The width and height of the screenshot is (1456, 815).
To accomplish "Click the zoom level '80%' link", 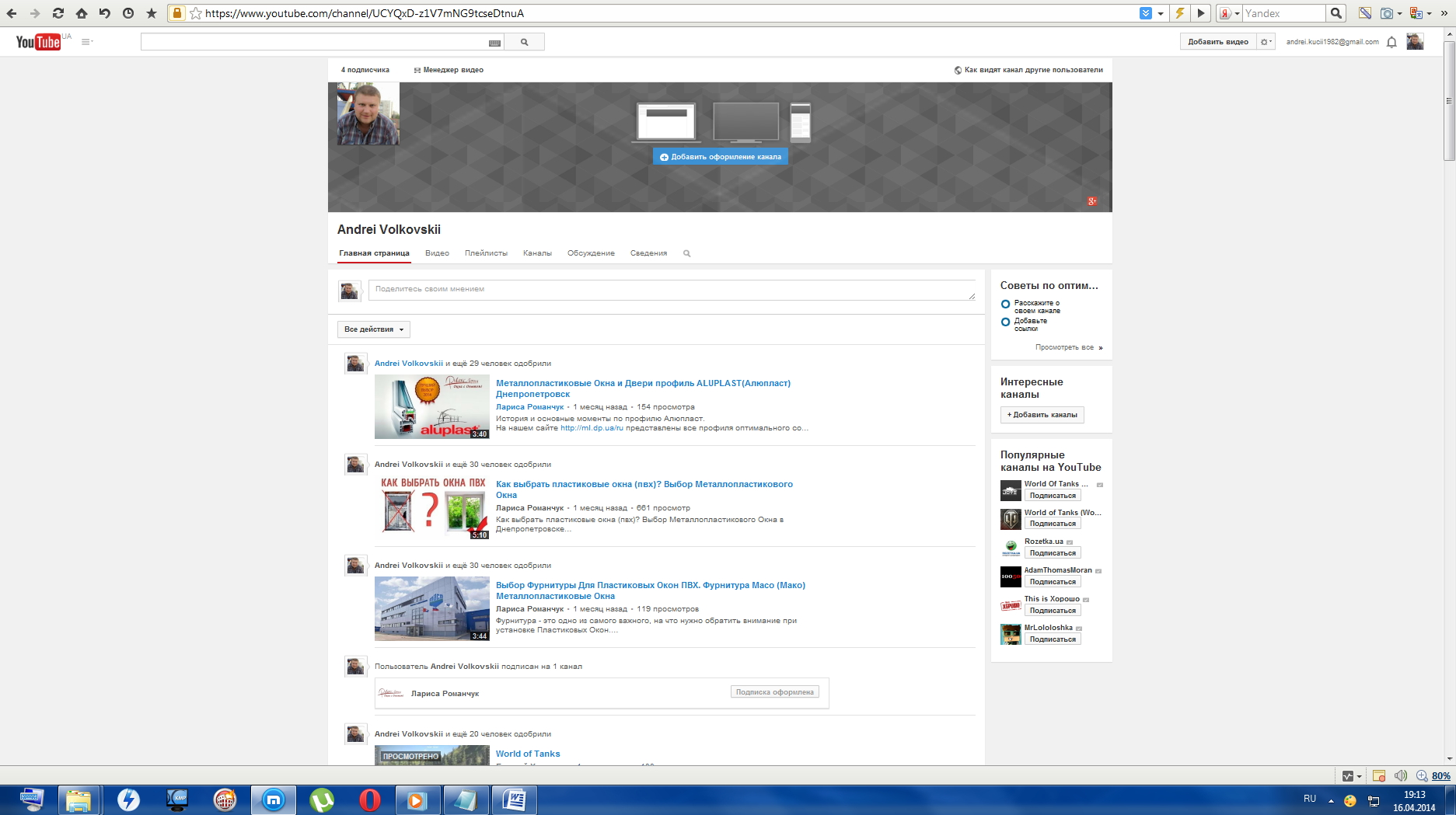I will 1441,775.
